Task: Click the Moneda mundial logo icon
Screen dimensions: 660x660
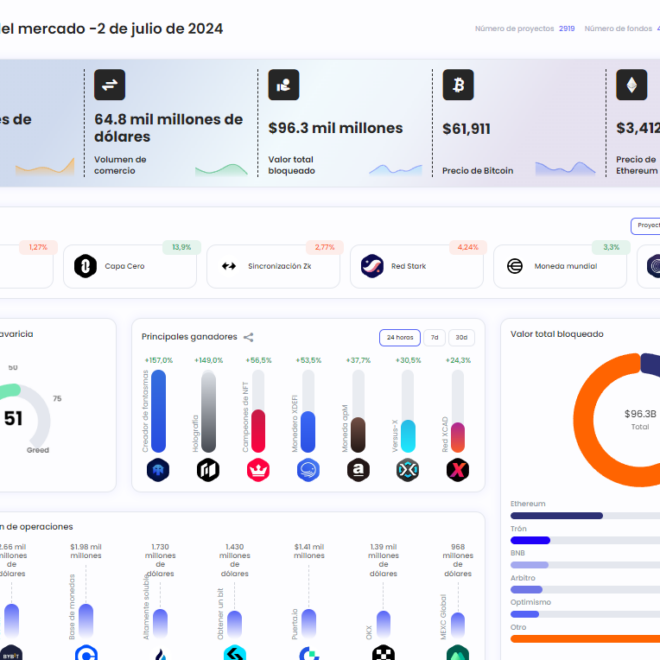Action: [515, 266]
